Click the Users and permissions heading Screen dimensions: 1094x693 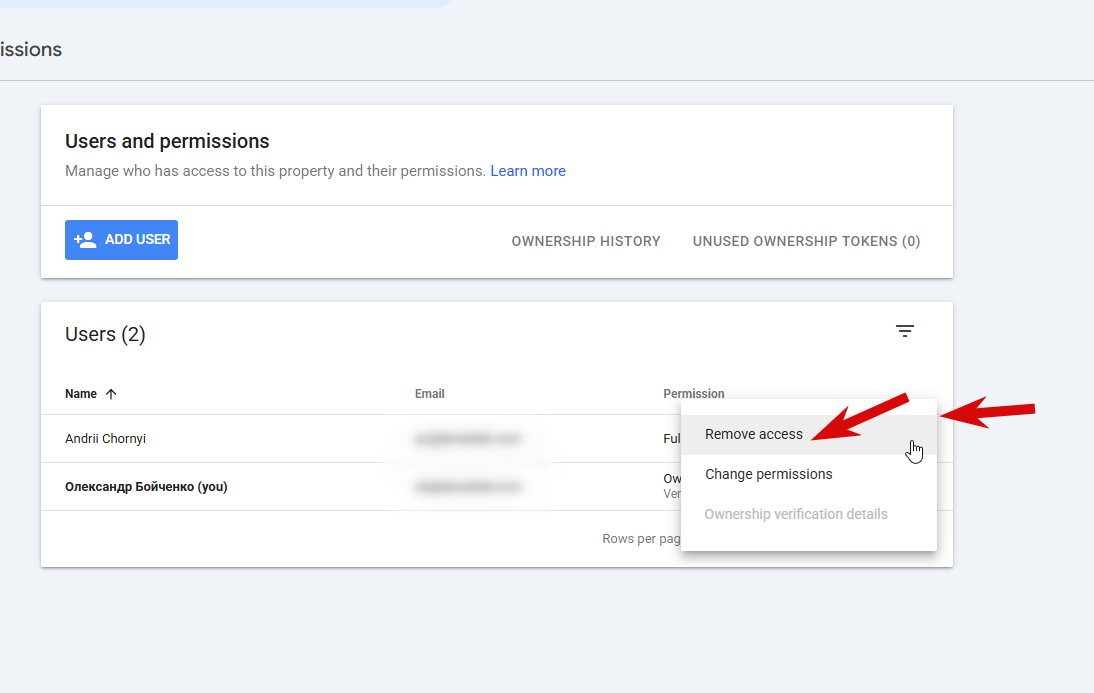[x=167, y=142]
